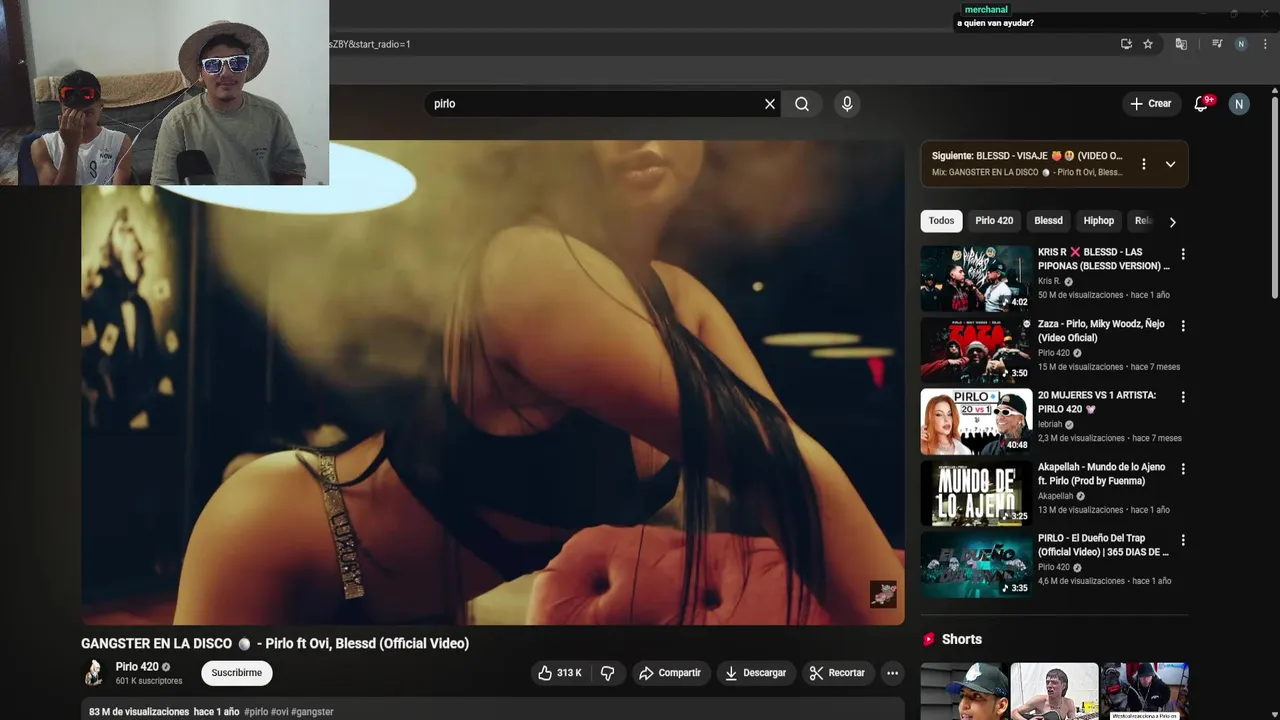Select the Todos chip
The width and height of the screenshot is (1280, 720).
pyautogui.click(x=941, y=221)
